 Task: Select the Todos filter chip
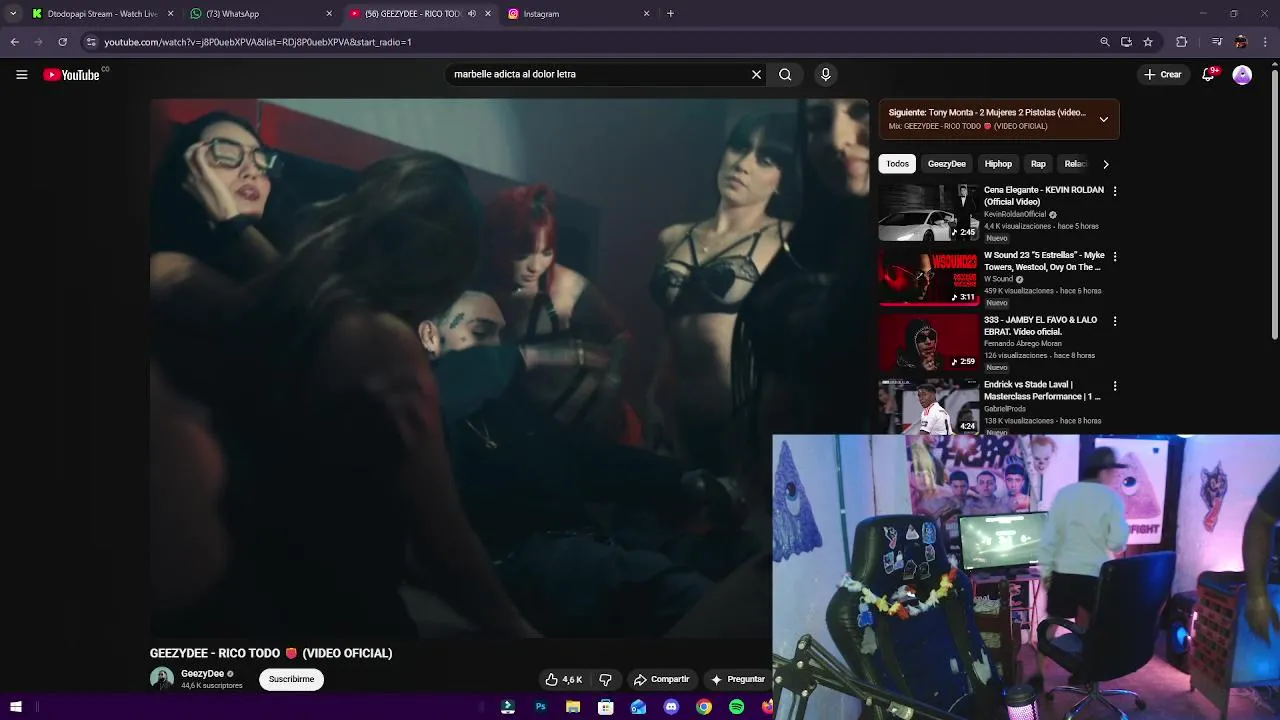pyautogui.click(x=897, y=164)
